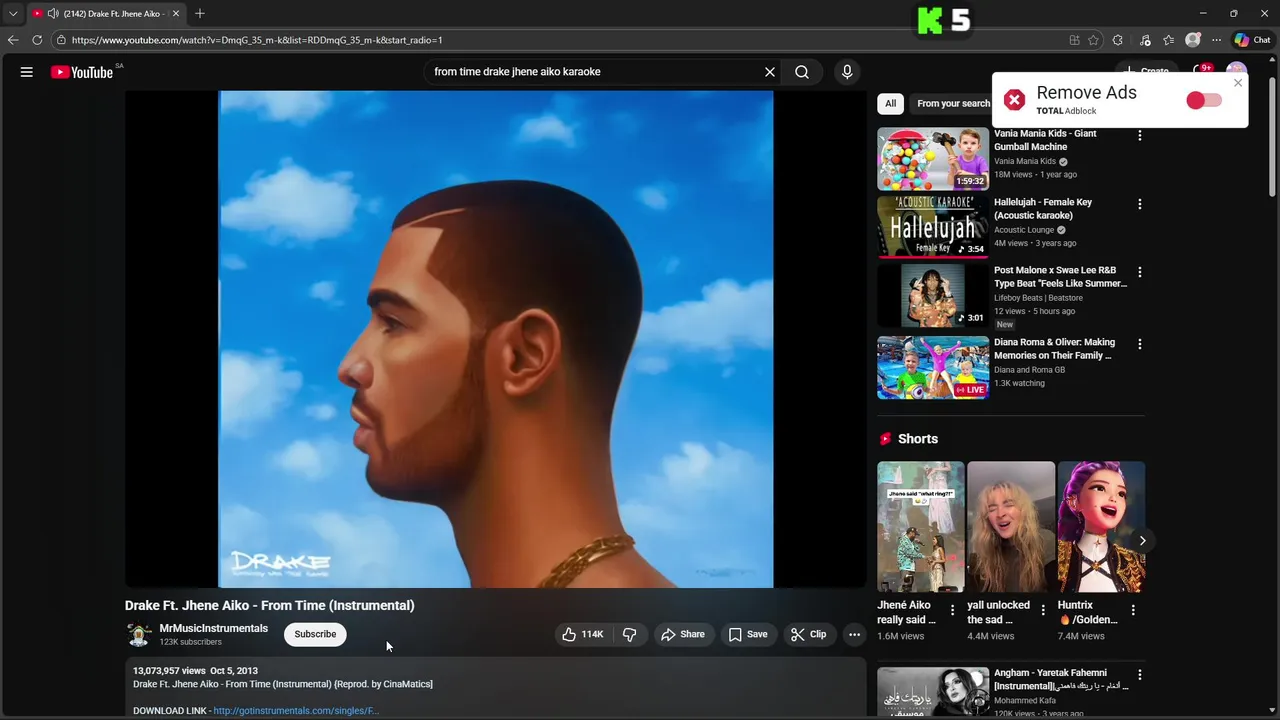Open options for Post Malone type beat
The width and height of the screenshot is (1280, 720).
pyautogui.click(x=1139, y=272)
